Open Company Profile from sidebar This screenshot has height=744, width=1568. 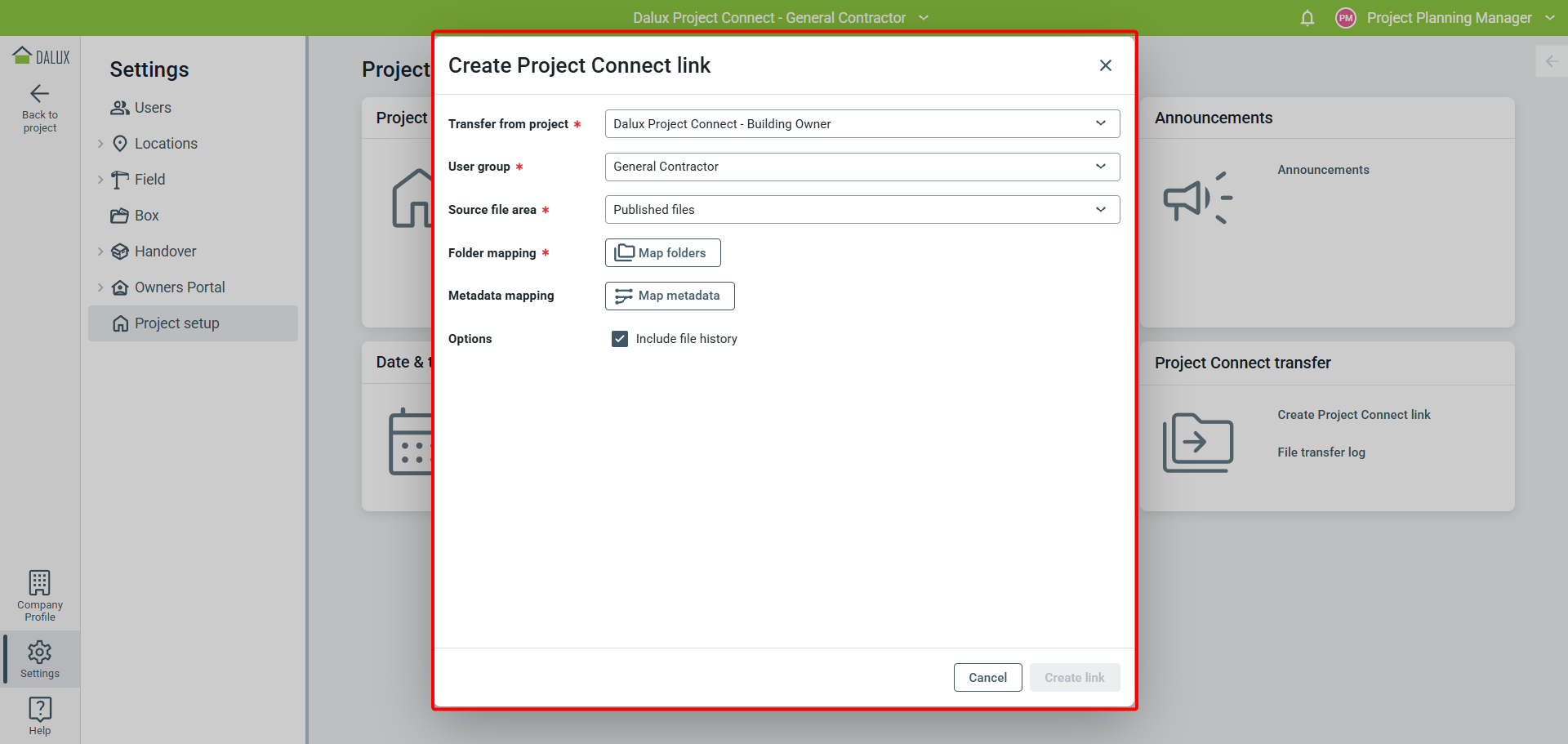click(39, 595)
